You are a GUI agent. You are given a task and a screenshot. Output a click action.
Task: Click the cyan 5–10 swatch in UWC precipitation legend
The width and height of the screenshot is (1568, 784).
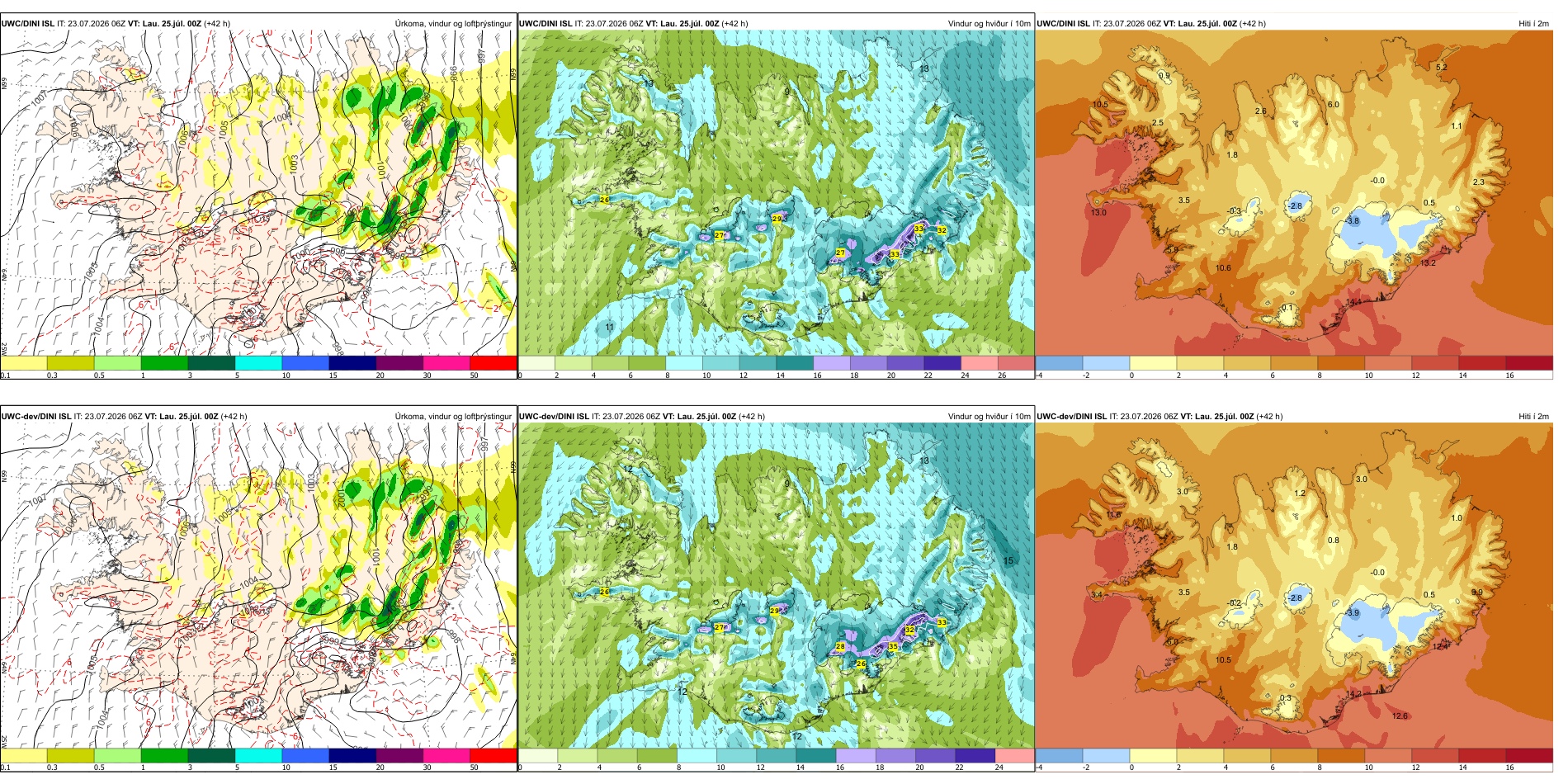pos(258,363)
